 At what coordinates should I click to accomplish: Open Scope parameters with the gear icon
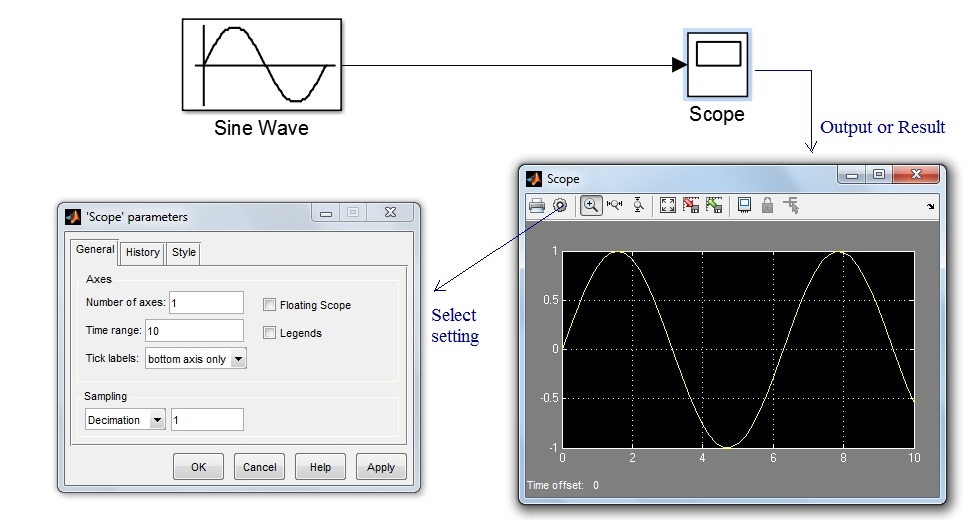pyautogui.click(x=560, y=205)
